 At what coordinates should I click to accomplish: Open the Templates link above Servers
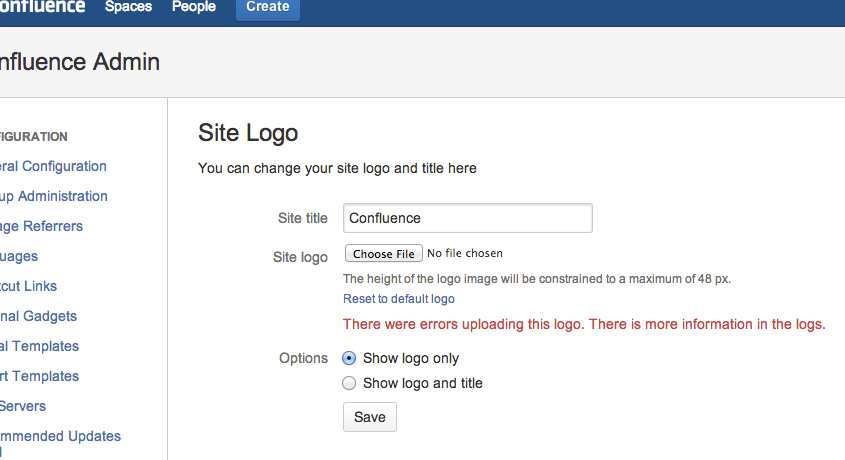tap(39, 376)
